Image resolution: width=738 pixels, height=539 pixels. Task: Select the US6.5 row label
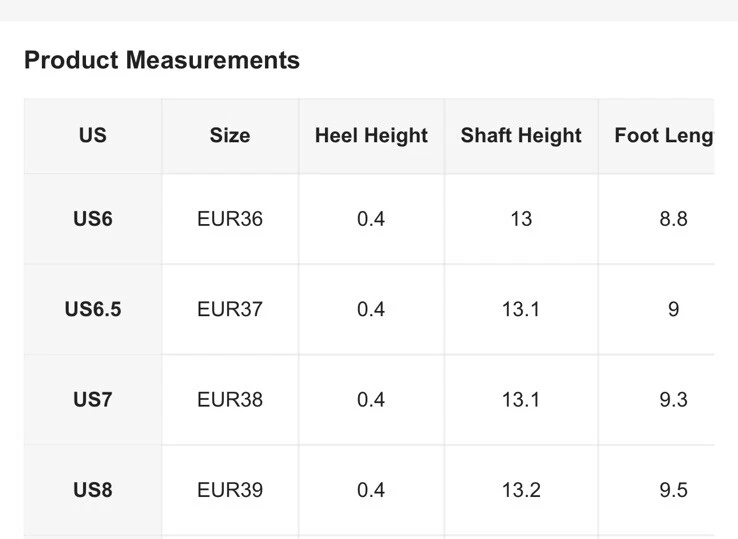click(x=93, y=309)
